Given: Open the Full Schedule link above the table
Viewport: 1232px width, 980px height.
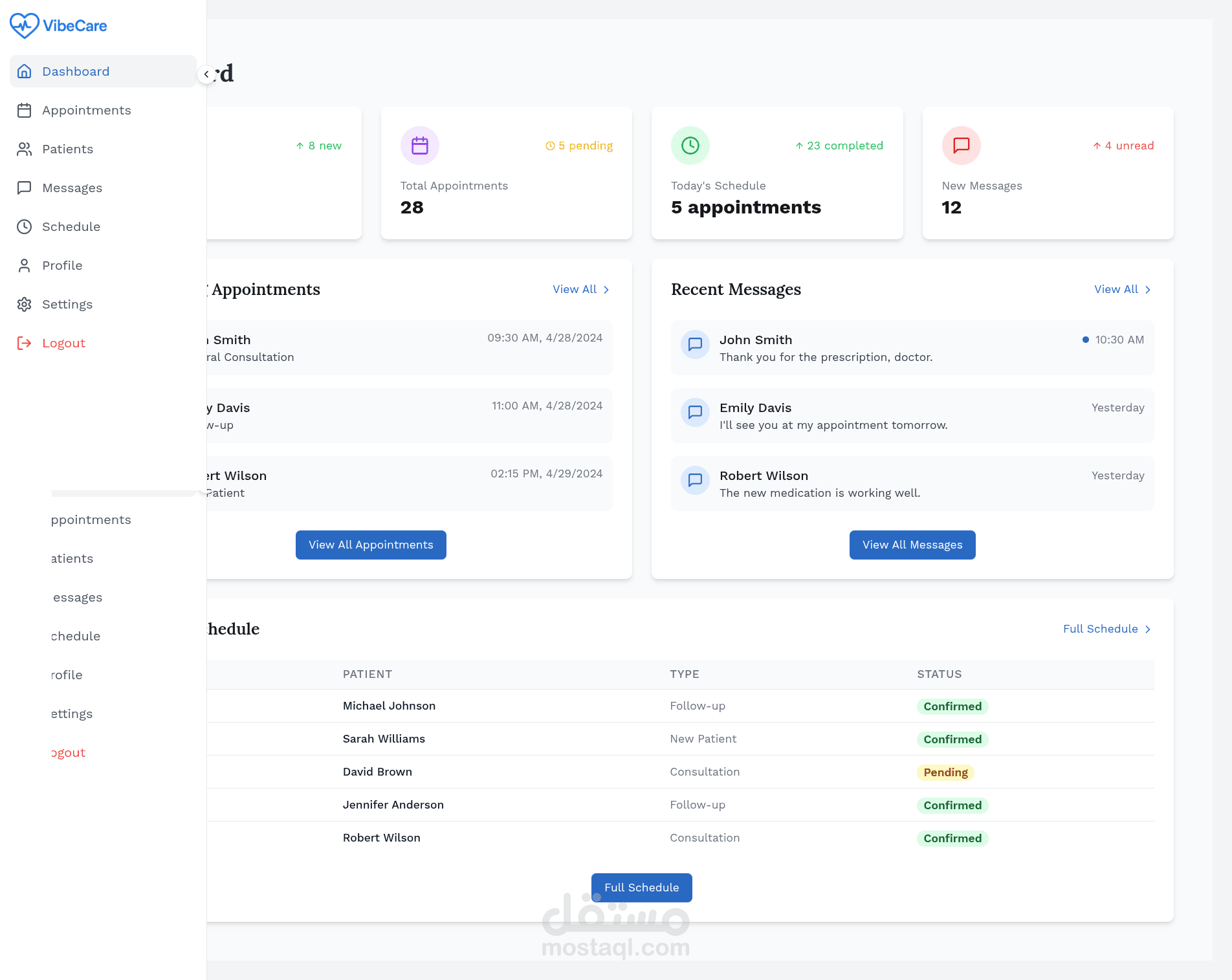Looking at the screenshot, I should 1107,629.
